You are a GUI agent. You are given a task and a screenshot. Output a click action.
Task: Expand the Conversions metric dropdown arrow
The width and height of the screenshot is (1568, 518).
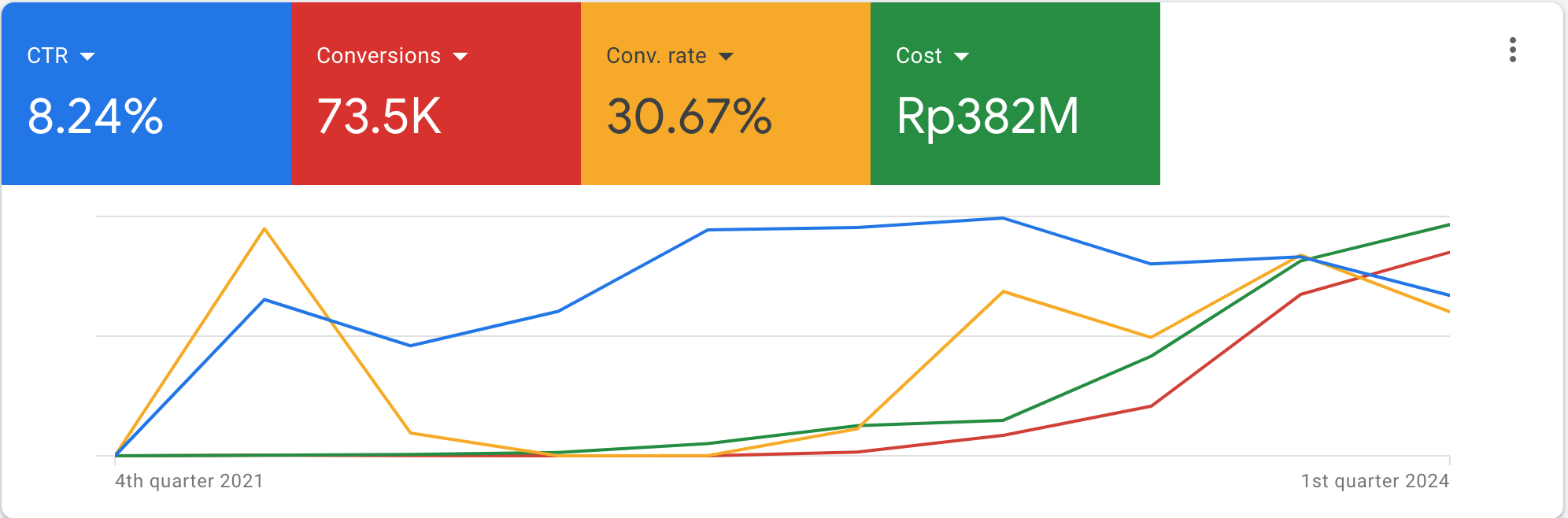tap(460, 56)
